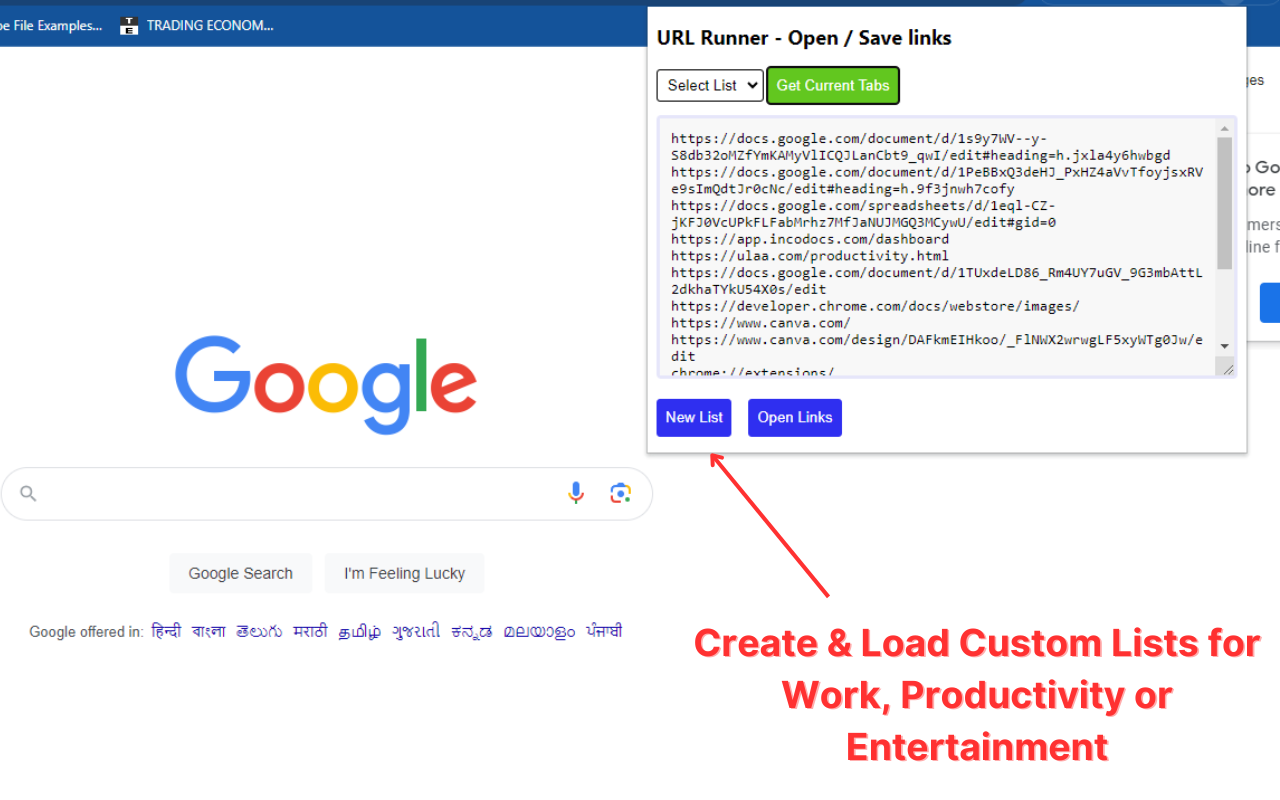
Task: Click the Open Links button
Action: pos(795,418)
